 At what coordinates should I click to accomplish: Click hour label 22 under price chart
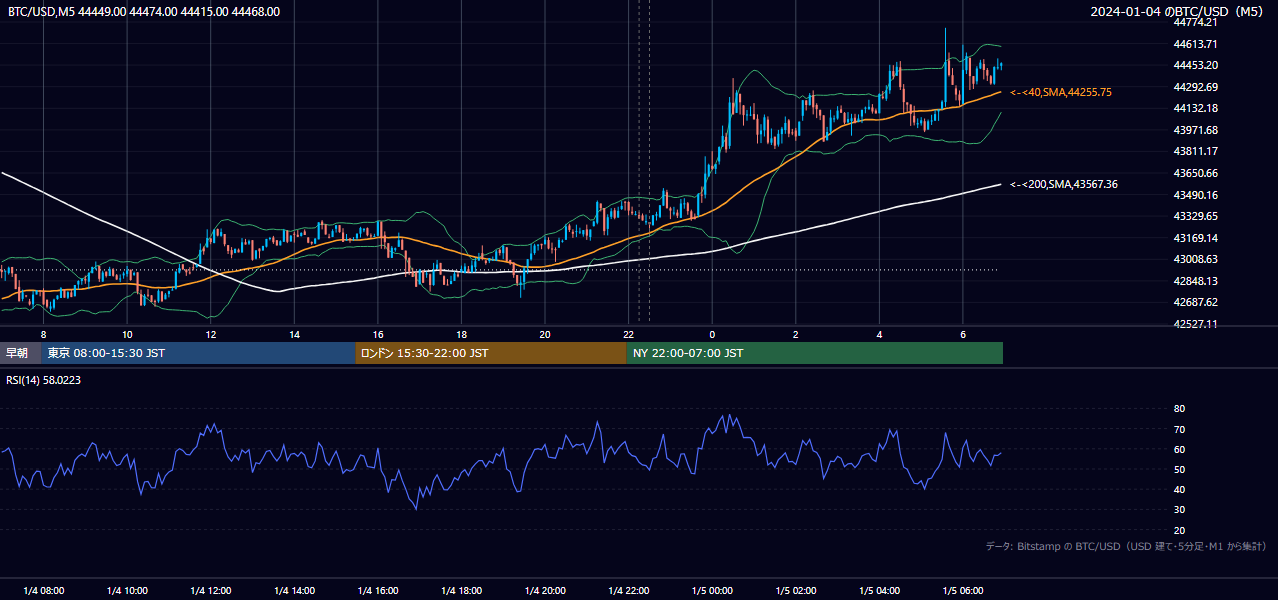tap(628, 334)
